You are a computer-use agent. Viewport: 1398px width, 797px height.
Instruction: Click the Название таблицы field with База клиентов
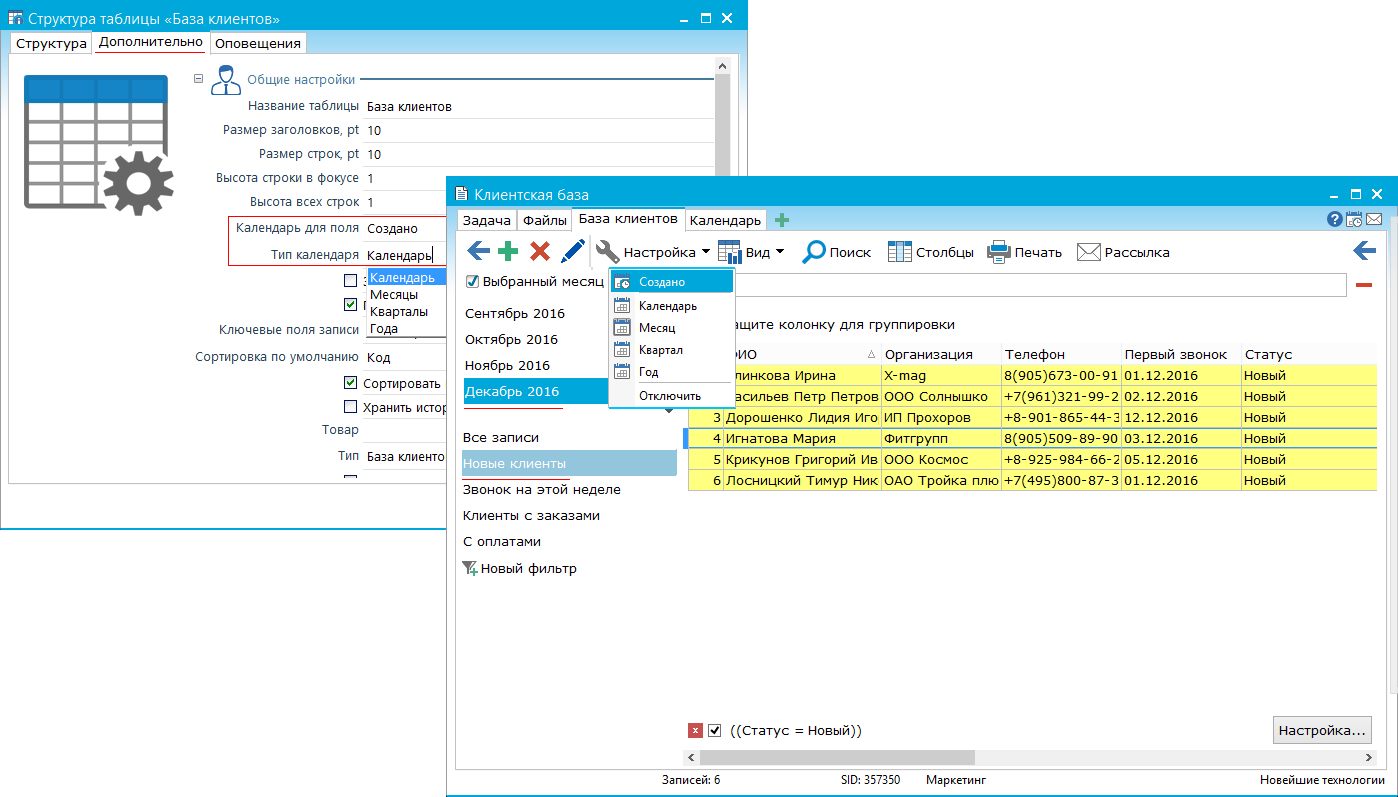click(538, 106)
